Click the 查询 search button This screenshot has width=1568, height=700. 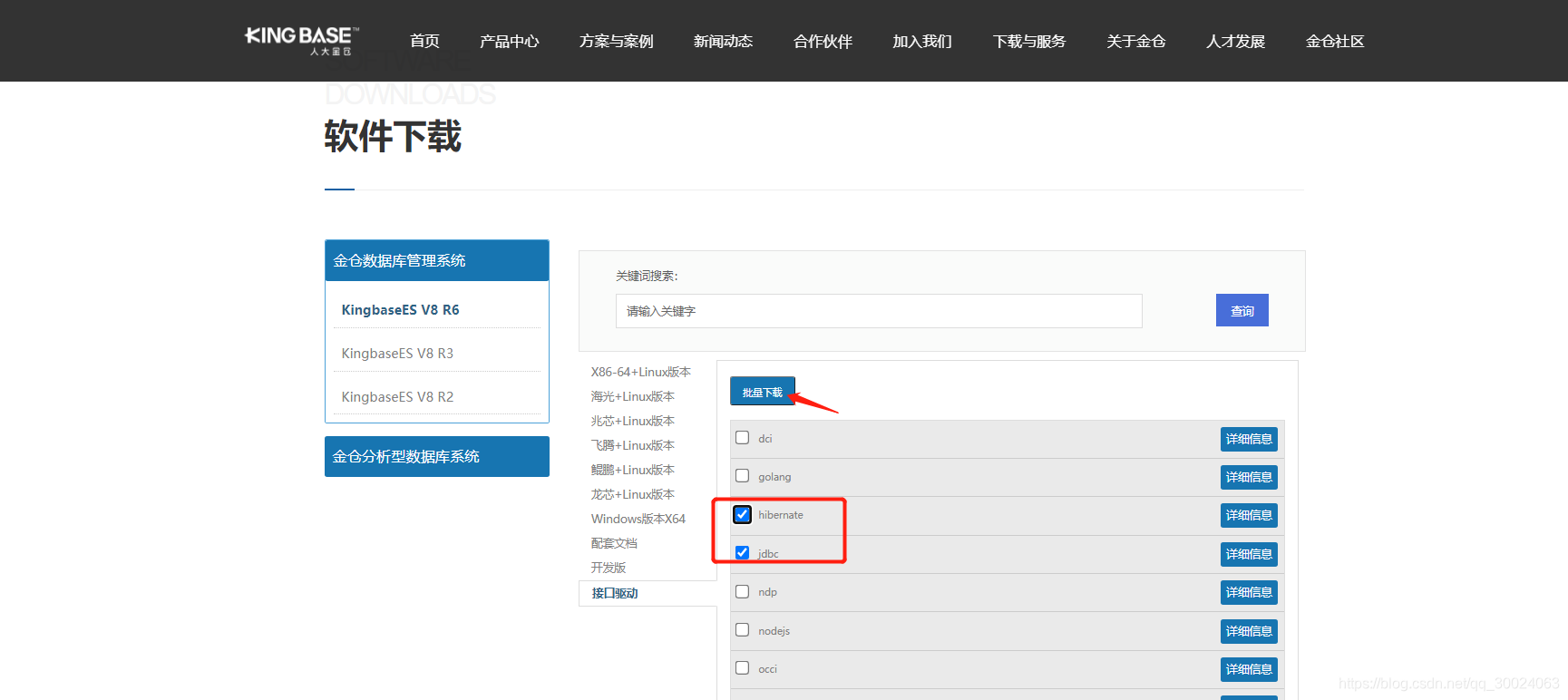point(1242,310)
